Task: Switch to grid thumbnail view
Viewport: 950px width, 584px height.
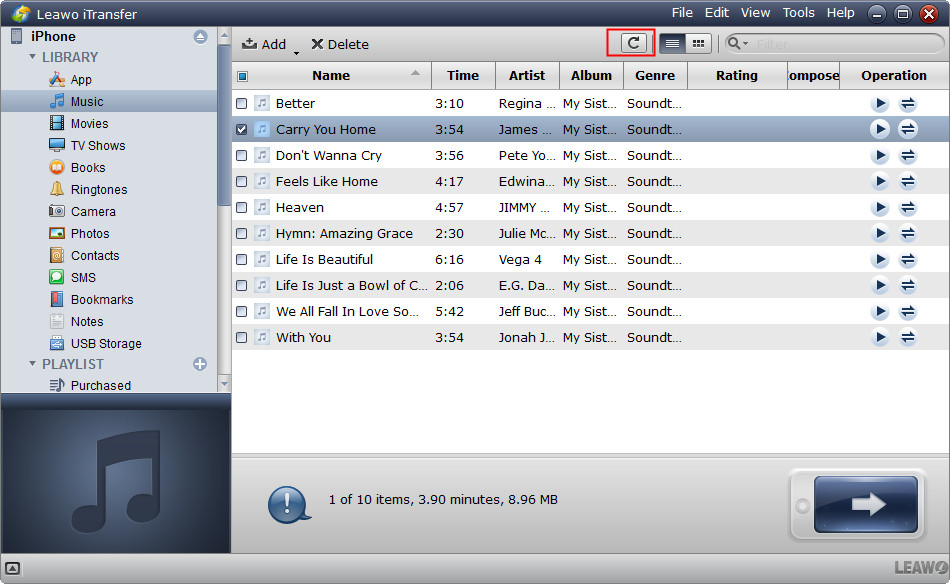Action: (698, 43)
